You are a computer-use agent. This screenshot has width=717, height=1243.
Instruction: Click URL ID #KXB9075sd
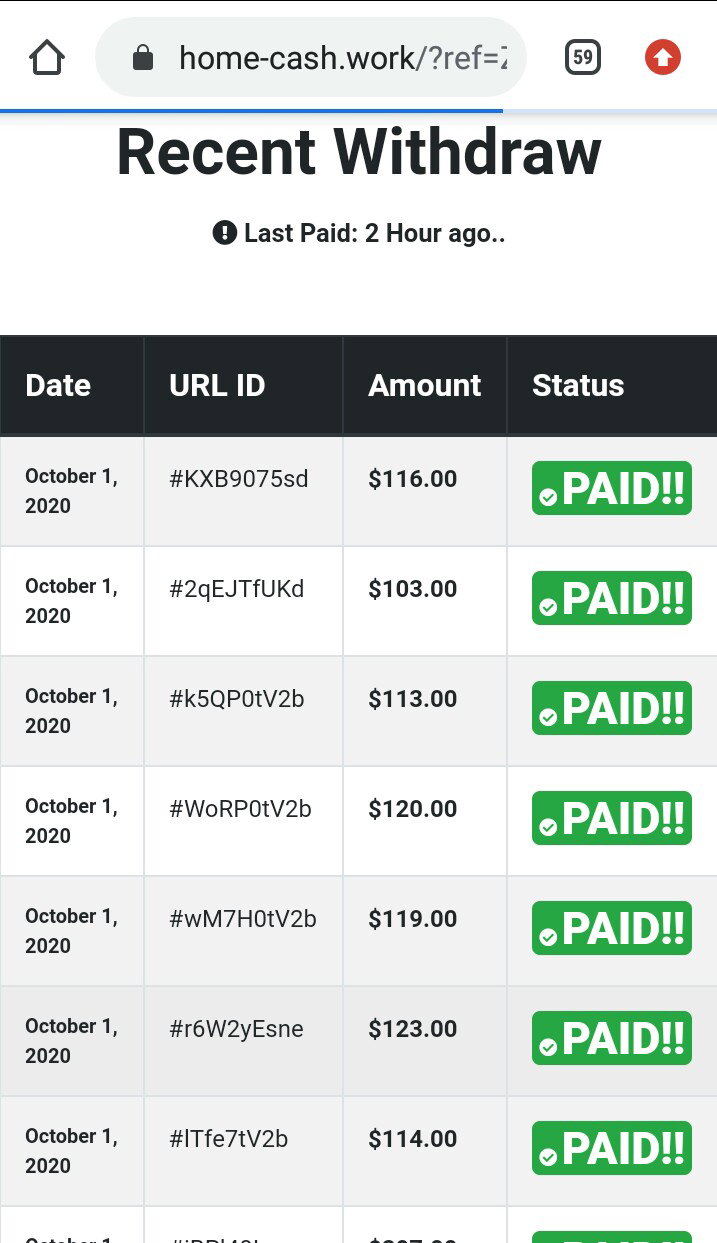(239, 479)
